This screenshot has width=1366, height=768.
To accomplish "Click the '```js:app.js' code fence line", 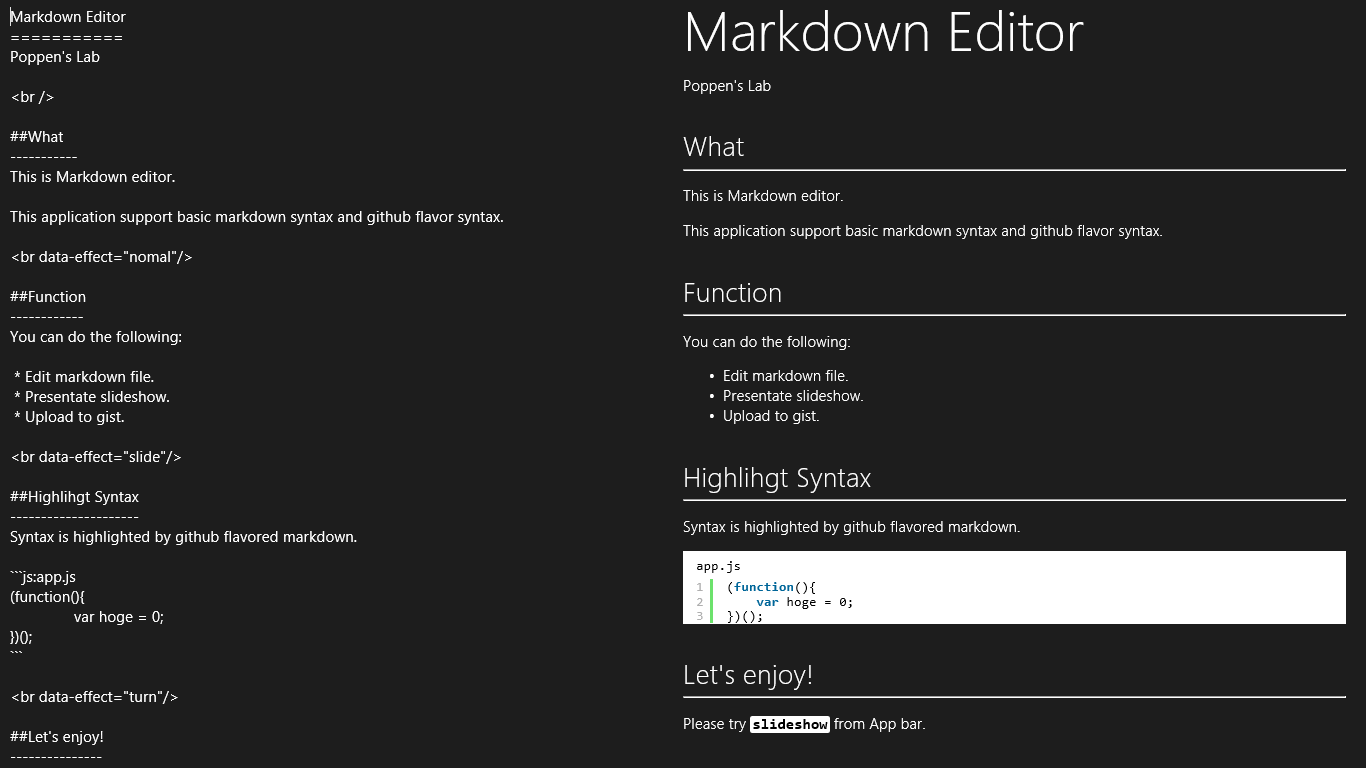I will click(43, 577).
